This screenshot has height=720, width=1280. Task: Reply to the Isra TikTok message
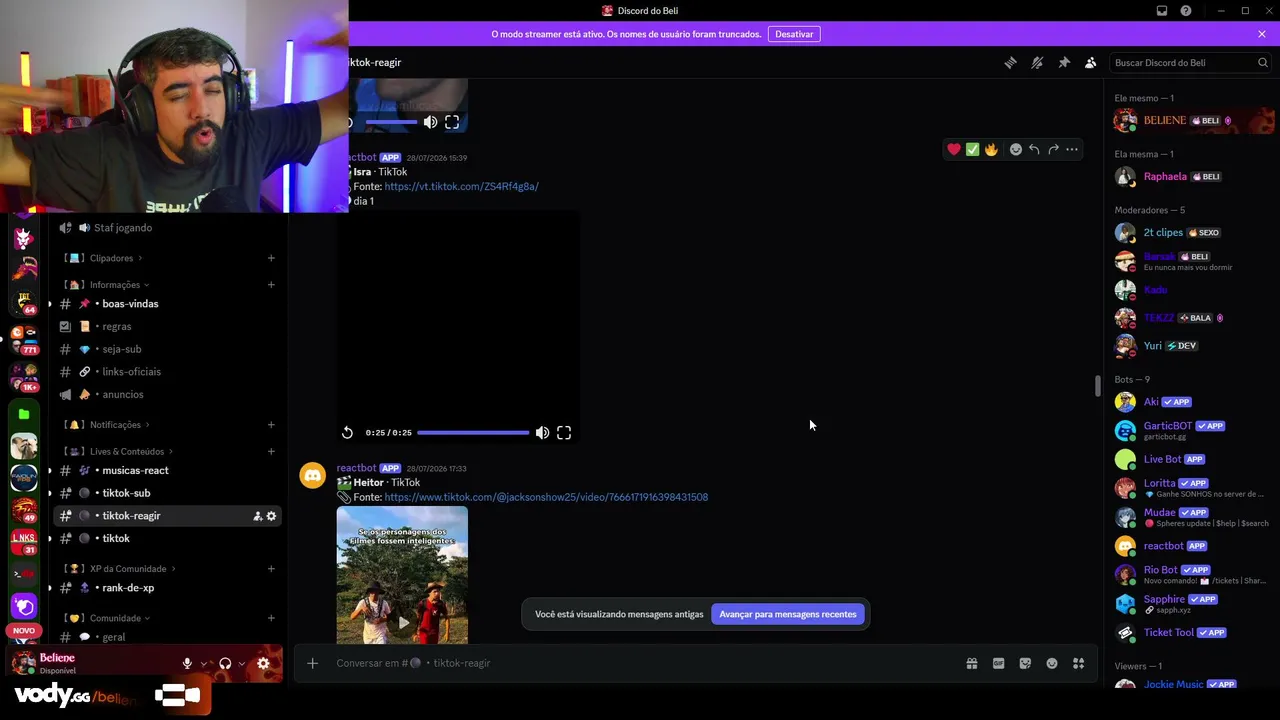1034,150
